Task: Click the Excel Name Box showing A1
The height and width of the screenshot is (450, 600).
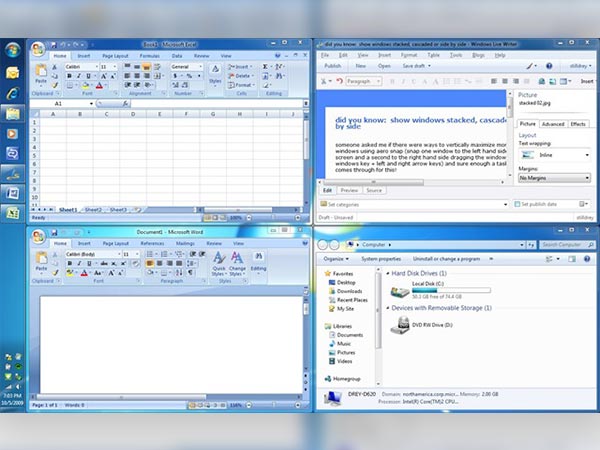Action: (60, 103)
